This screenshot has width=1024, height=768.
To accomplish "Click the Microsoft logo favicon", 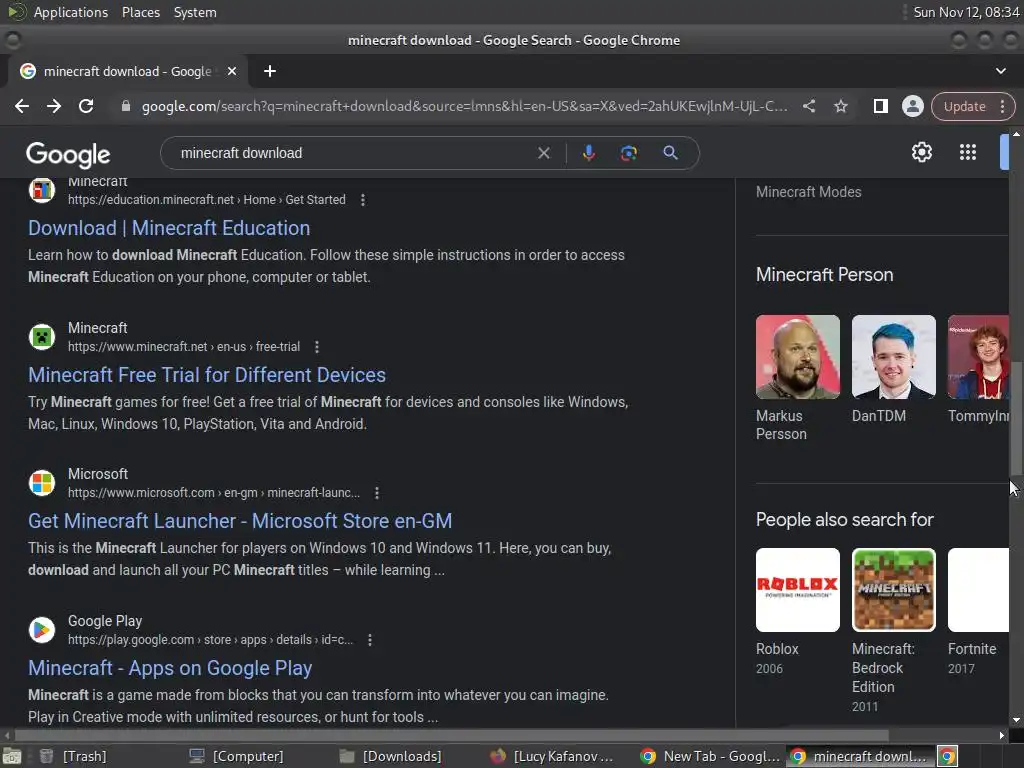I will coord(42,483).
